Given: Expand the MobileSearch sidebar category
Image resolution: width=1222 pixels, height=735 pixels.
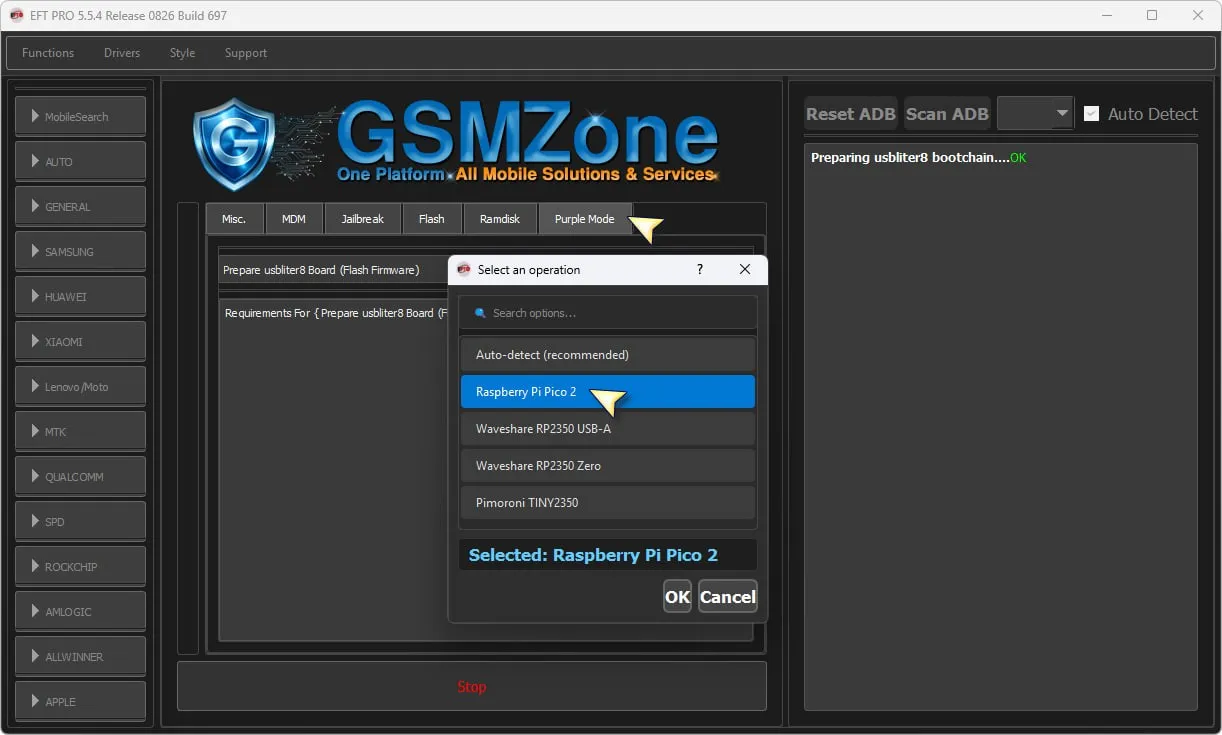Looking at the screenshot, I should pyautogui.click(x=80, y=116).
